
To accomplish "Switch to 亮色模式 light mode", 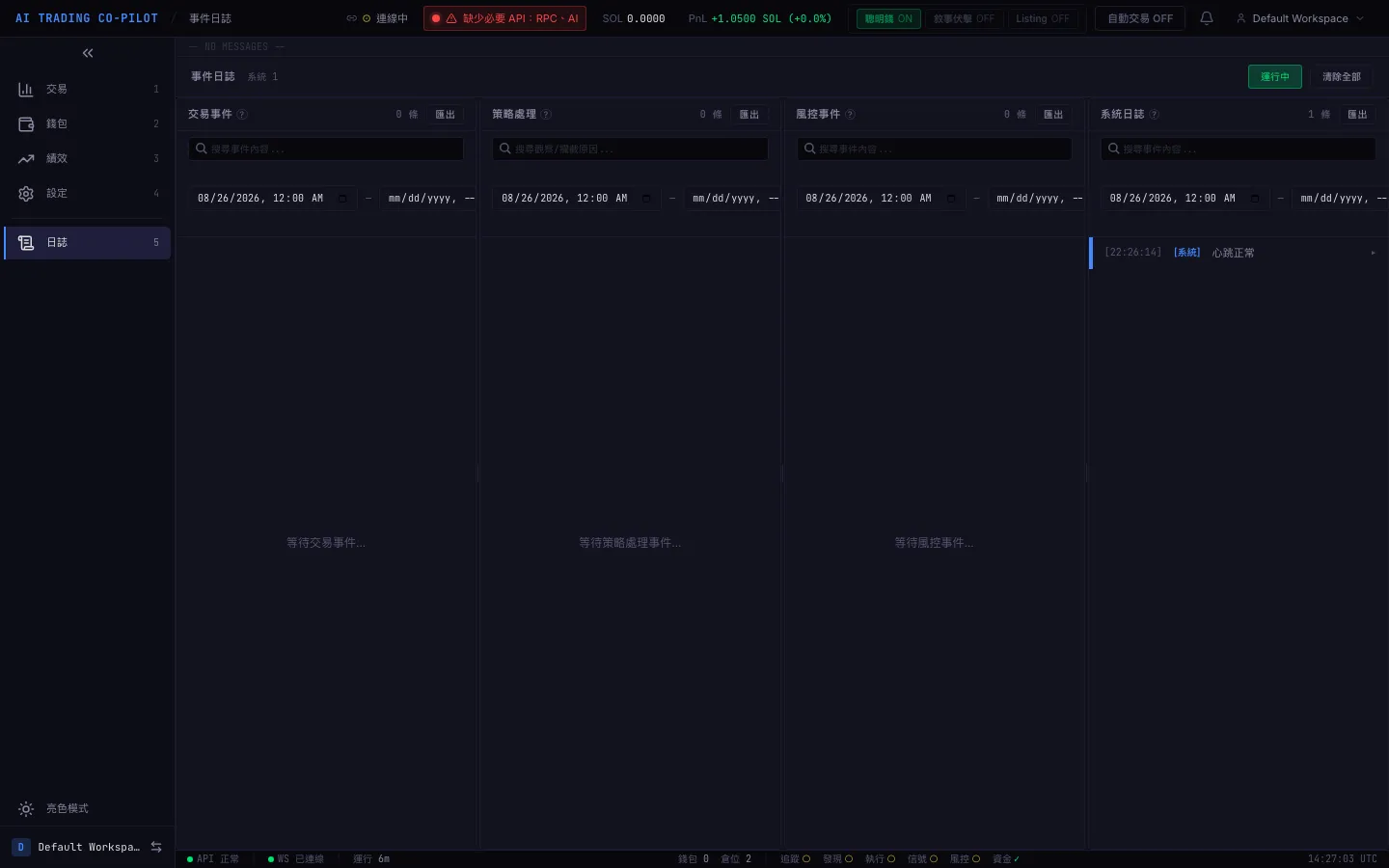I will [67, 809].
